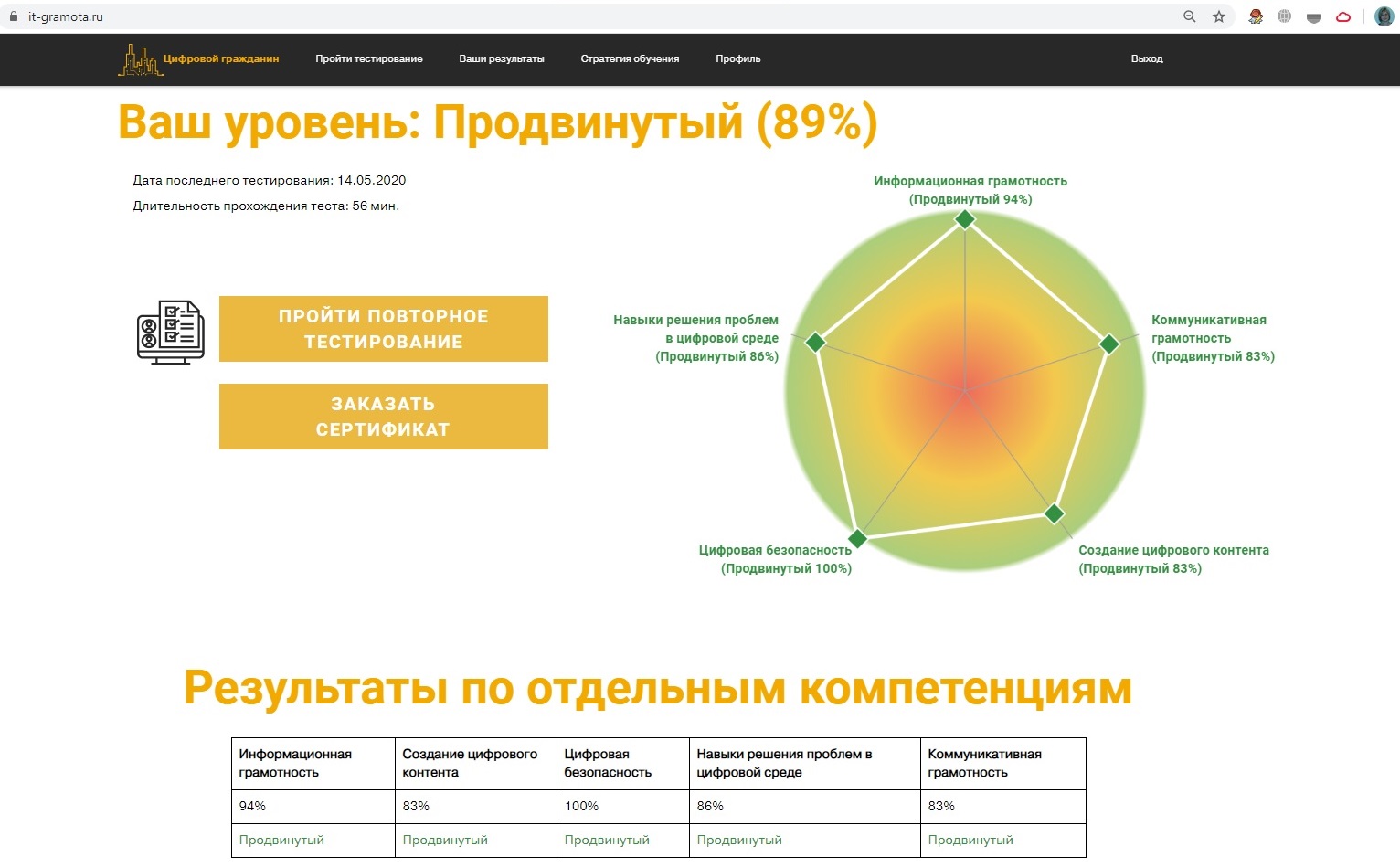Click the Цифровой гражданин city logo icon
This screenshot has width=1400, height=867.
pos(139,58)
